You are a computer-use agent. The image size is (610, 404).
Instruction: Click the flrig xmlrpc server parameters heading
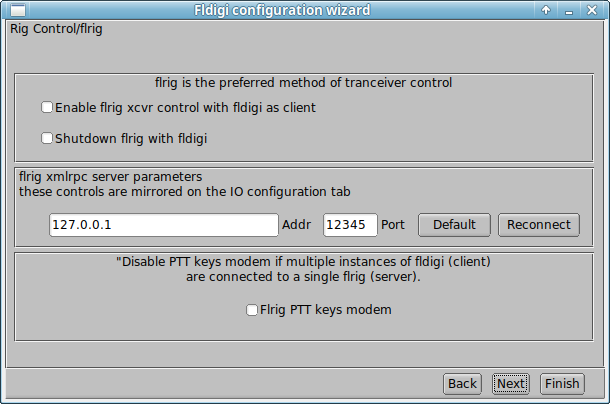[110, 177]
